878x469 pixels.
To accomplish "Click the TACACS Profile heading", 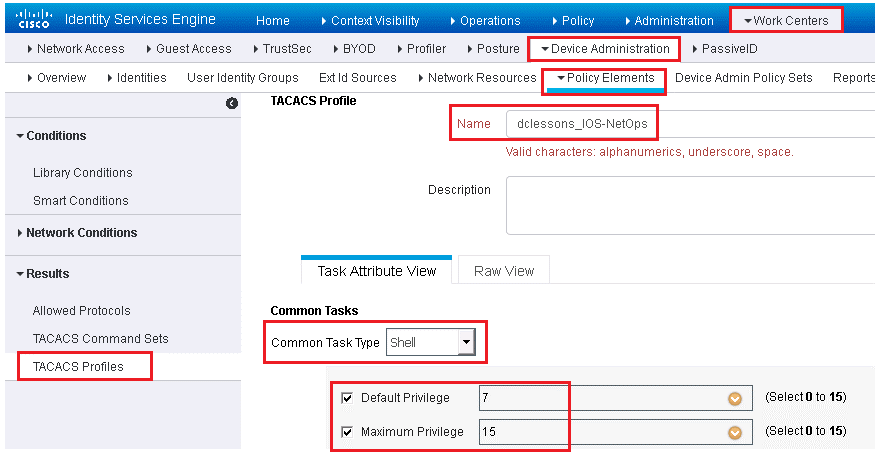I will (x=313, y=101).
